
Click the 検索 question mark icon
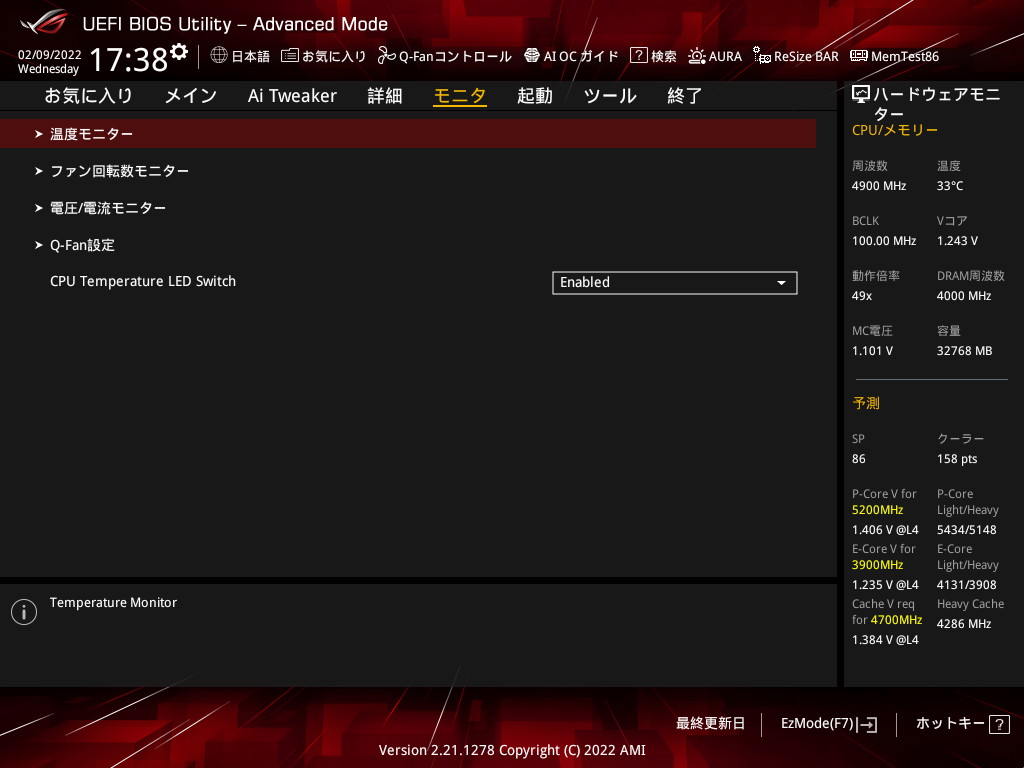point(638,56)
